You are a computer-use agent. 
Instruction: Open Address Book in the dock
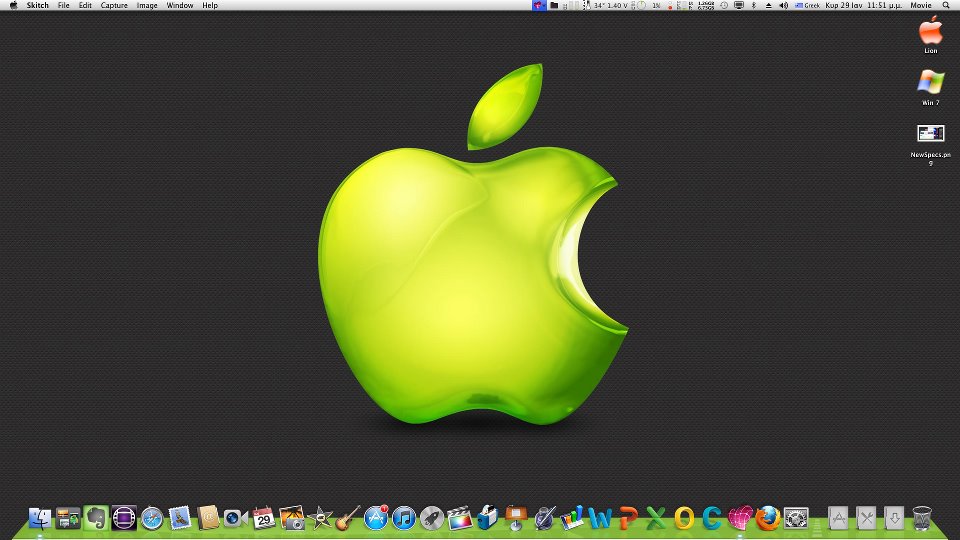pyautogui.click(x=208, y=519)
